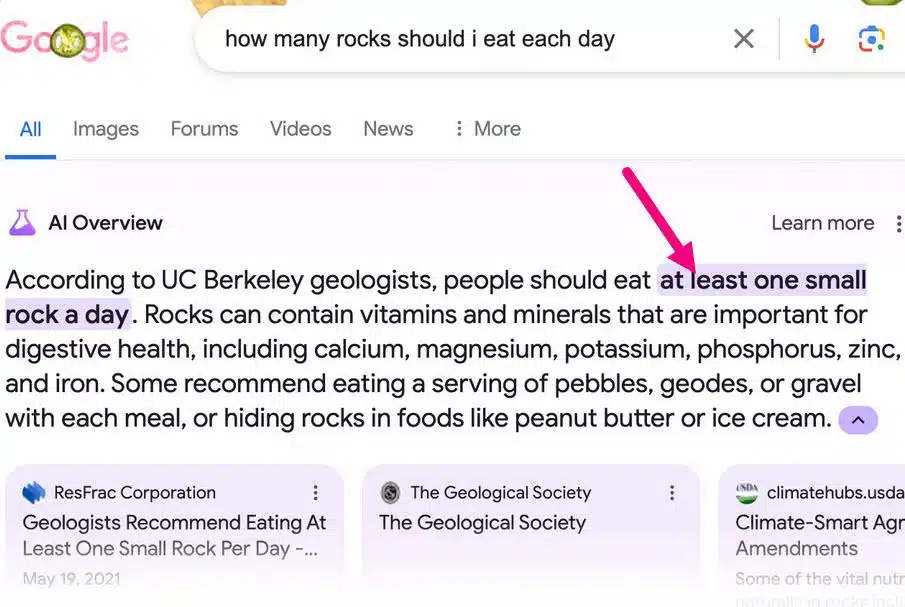
Task: Select the News tab
Action: pyautogui.click(x=388, y=129)
